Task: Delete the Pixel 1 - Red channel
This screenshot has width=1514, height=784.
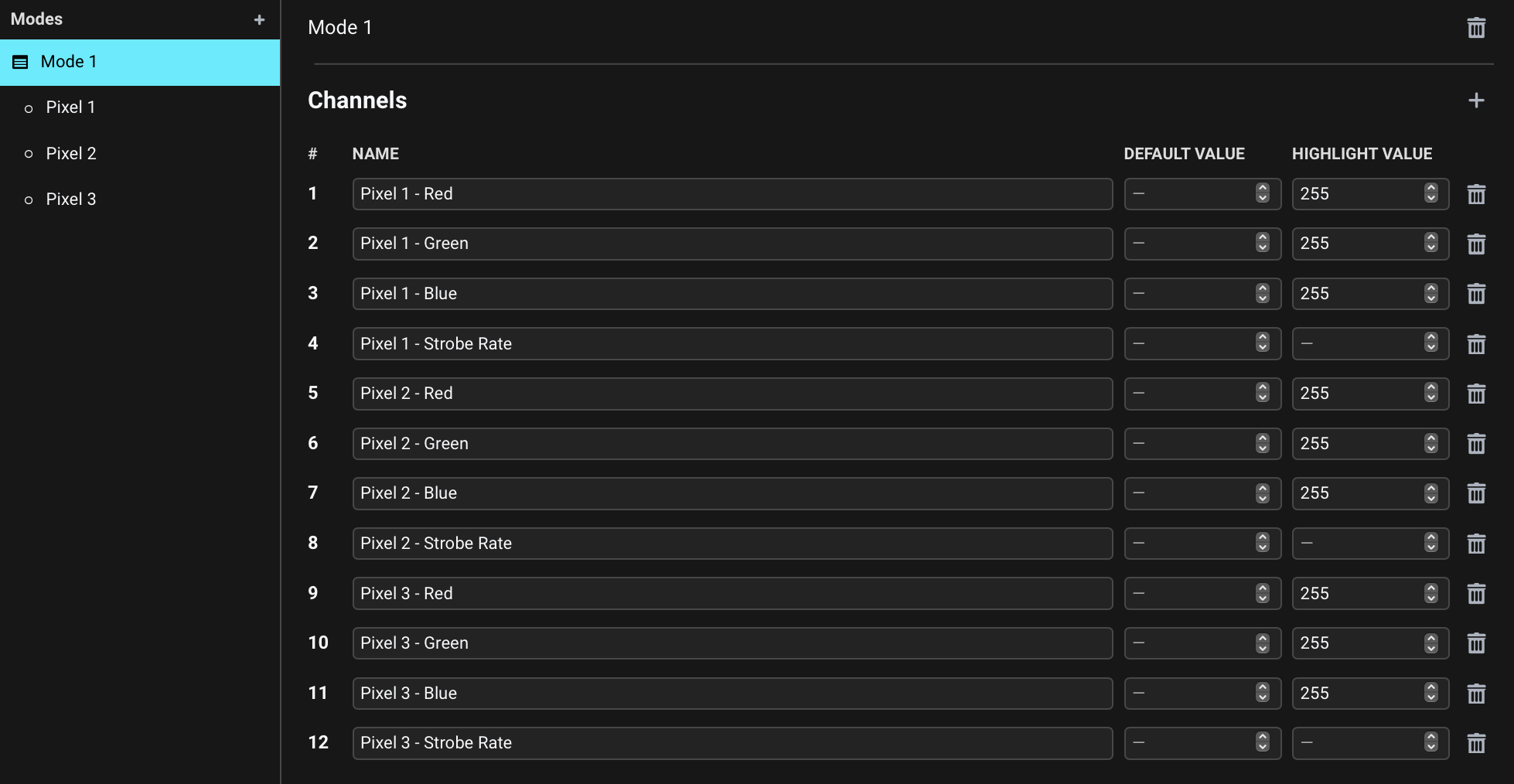Action: tap(1476, 194)
